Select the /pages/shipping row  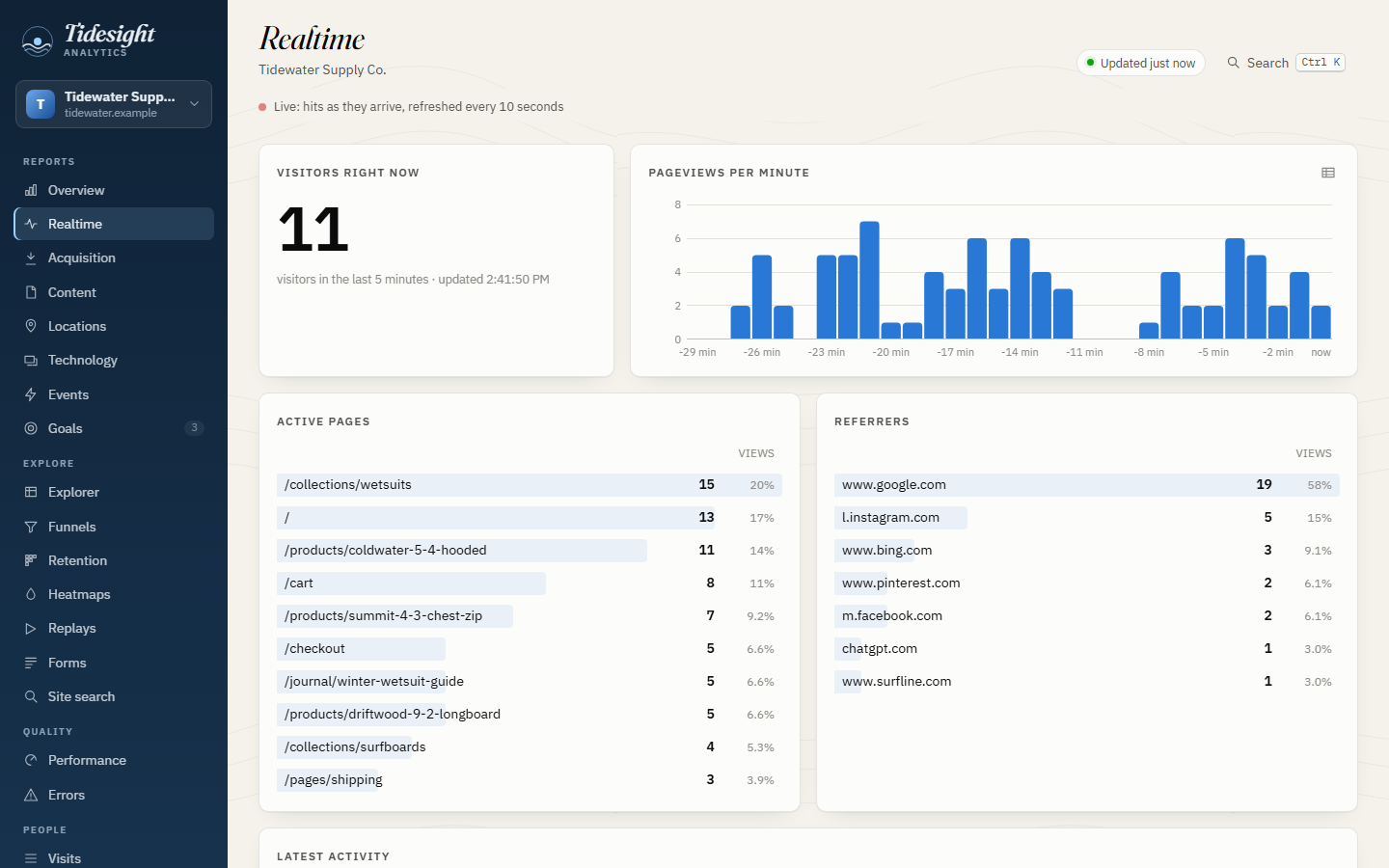click(x=530, y=780)
